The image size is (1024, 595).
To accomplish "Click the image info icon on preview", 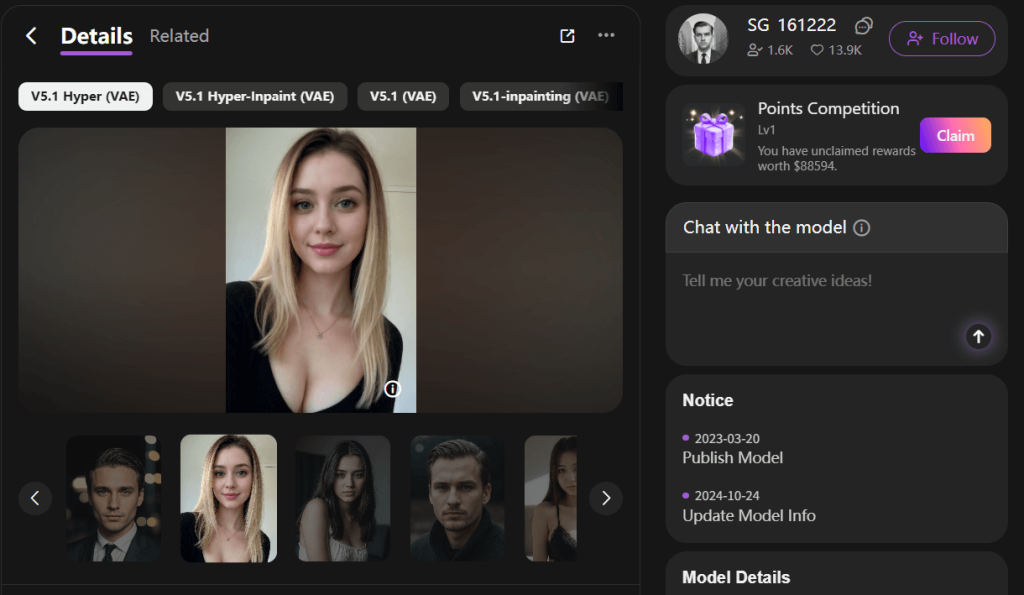I will click(392, 389).
